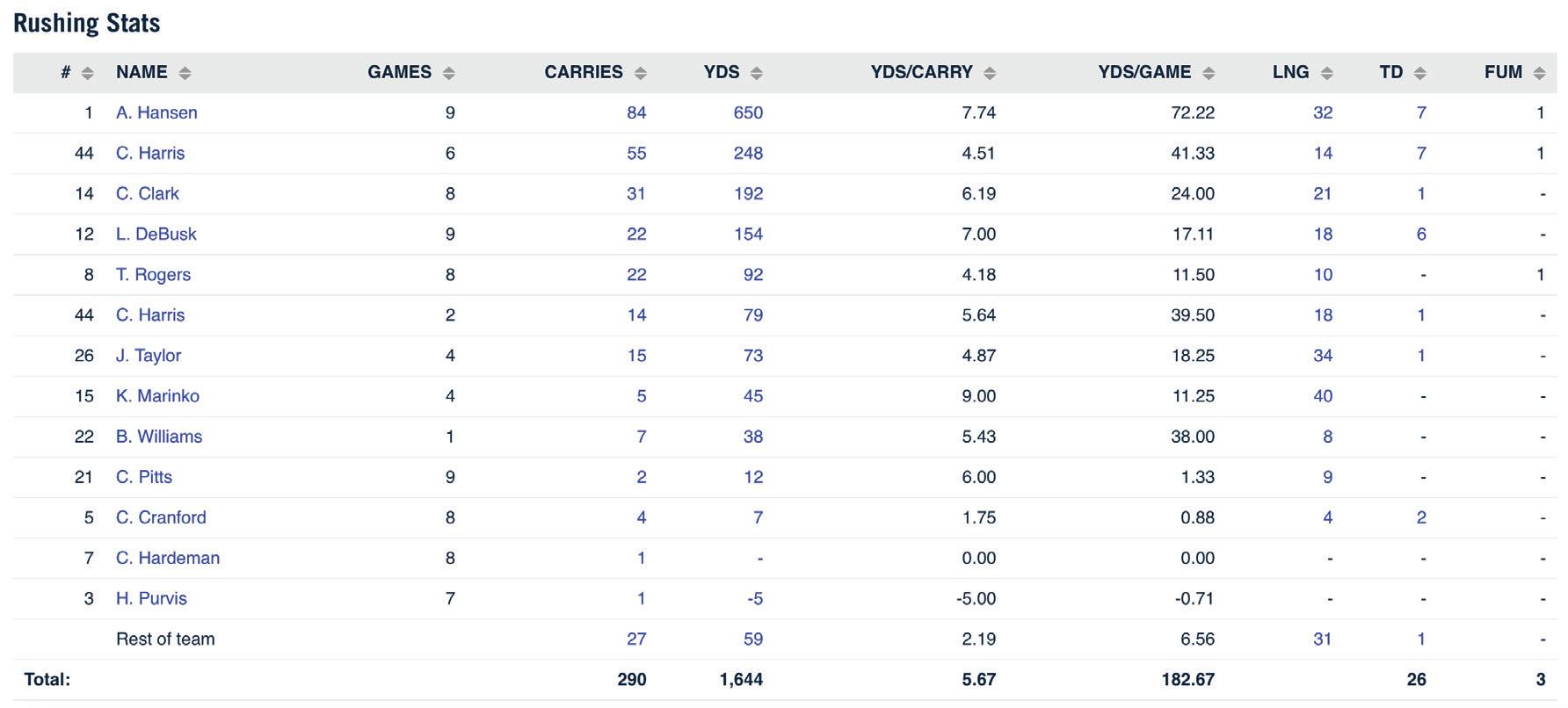Click the sort icon next to NAME

[x=185, y=73]
